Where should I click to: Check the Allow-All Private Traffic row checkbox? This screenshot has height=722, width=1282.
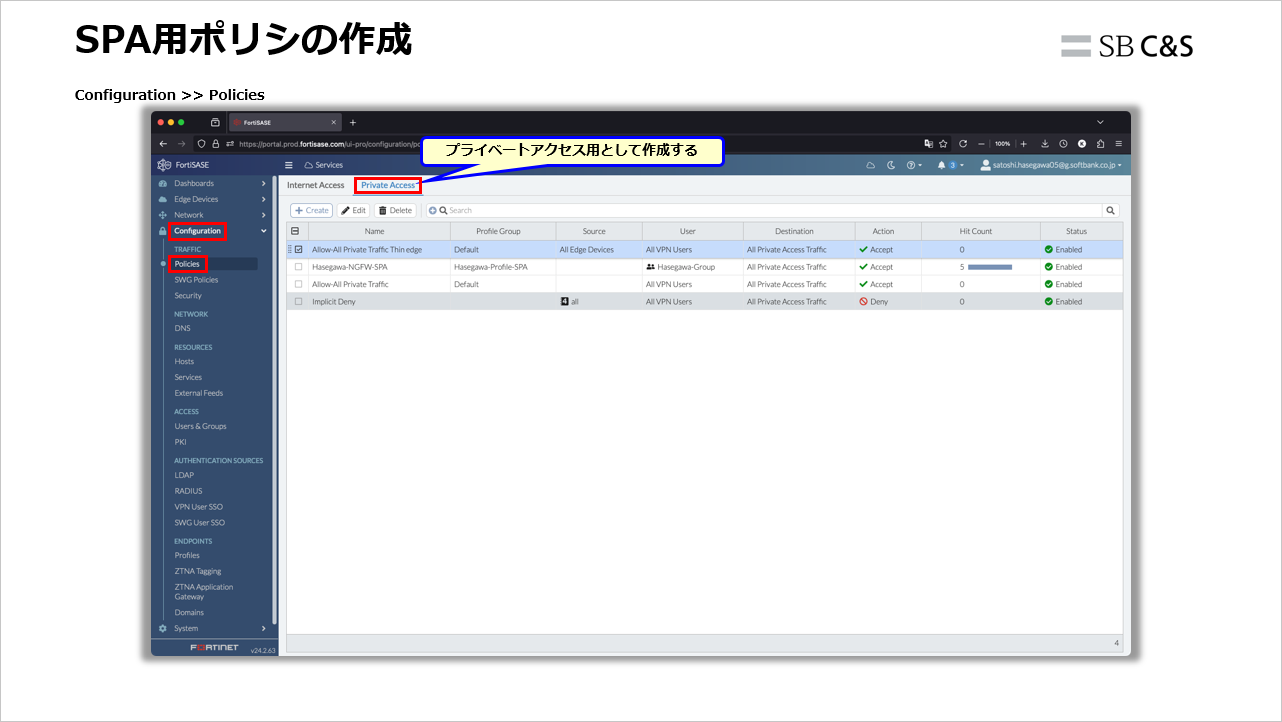[x=298, y=284]
